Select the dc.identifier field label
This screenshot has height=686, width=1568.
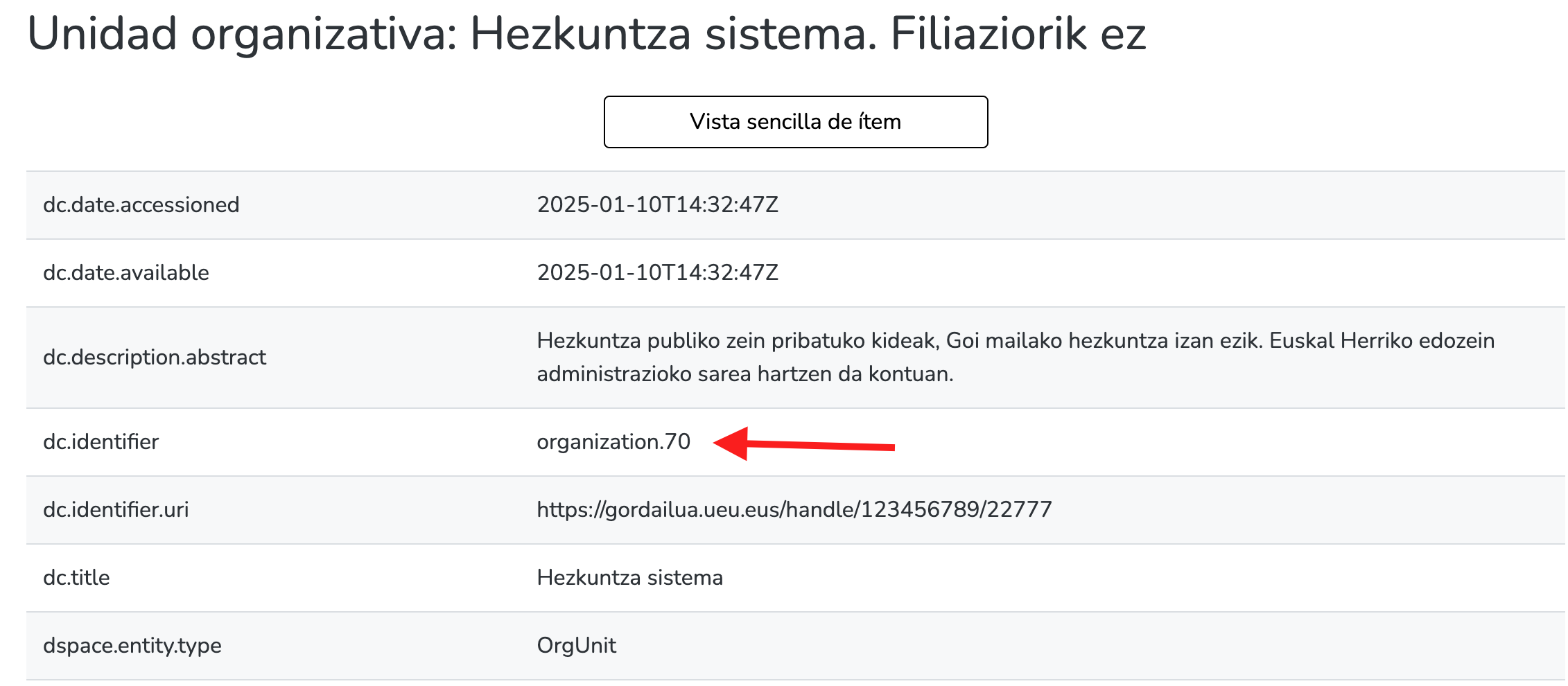click(101, 442)
